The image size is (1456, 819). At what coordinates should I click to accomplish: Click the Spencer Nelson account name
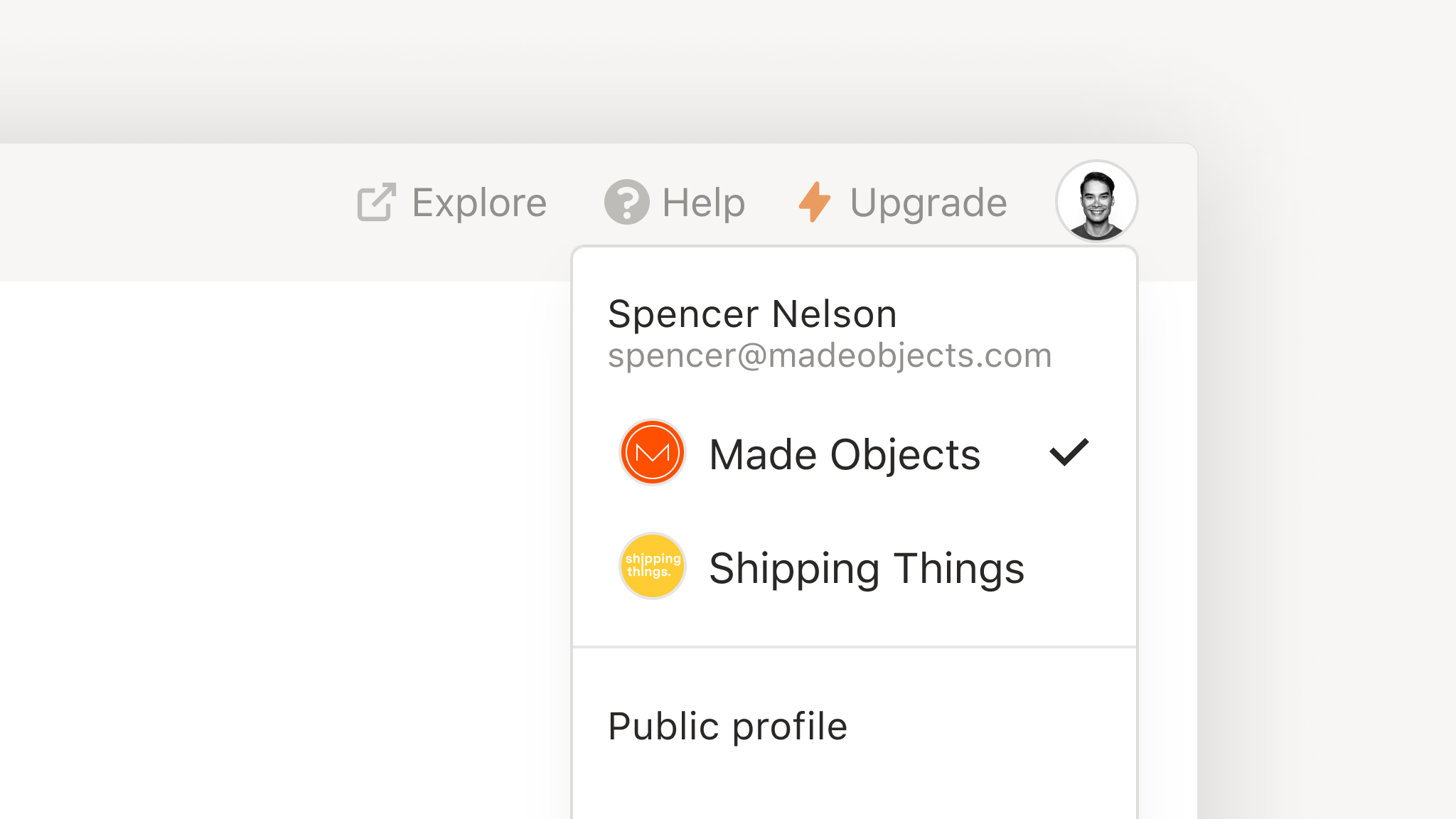click(752, 314)
